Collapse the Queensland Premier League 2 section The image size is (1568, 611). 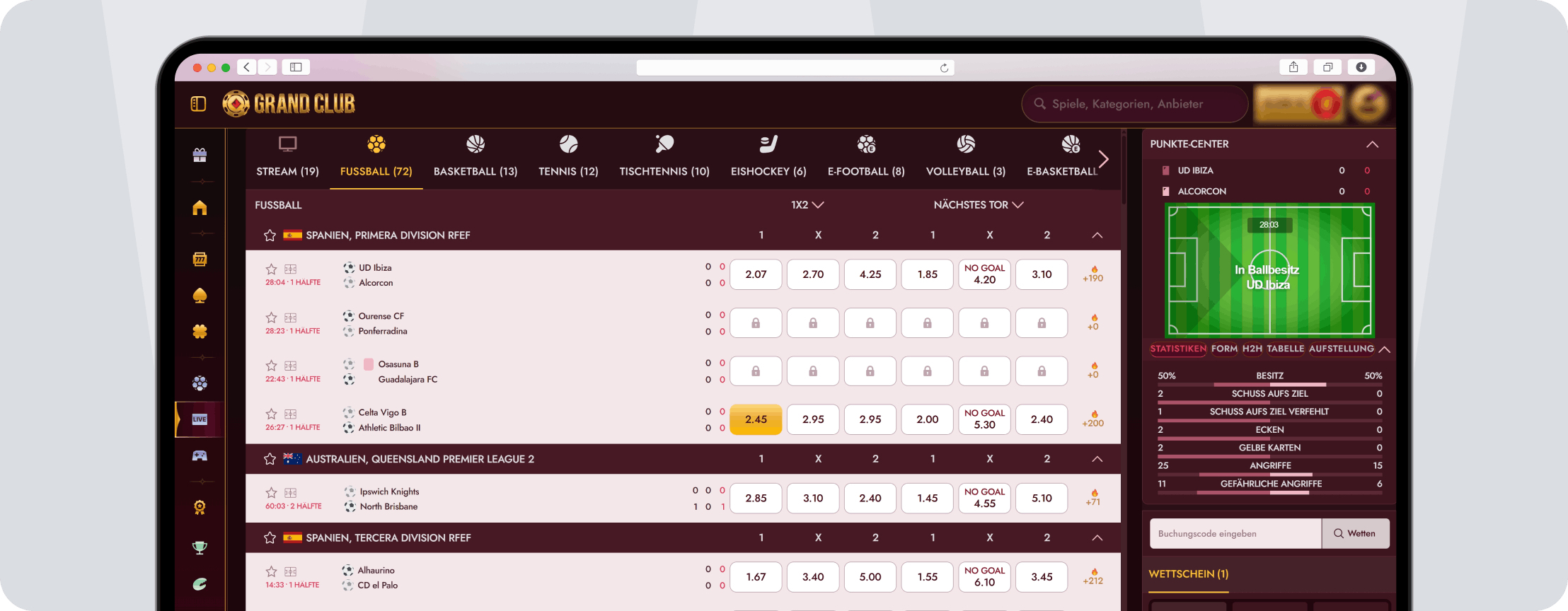tap(1097, 459)
